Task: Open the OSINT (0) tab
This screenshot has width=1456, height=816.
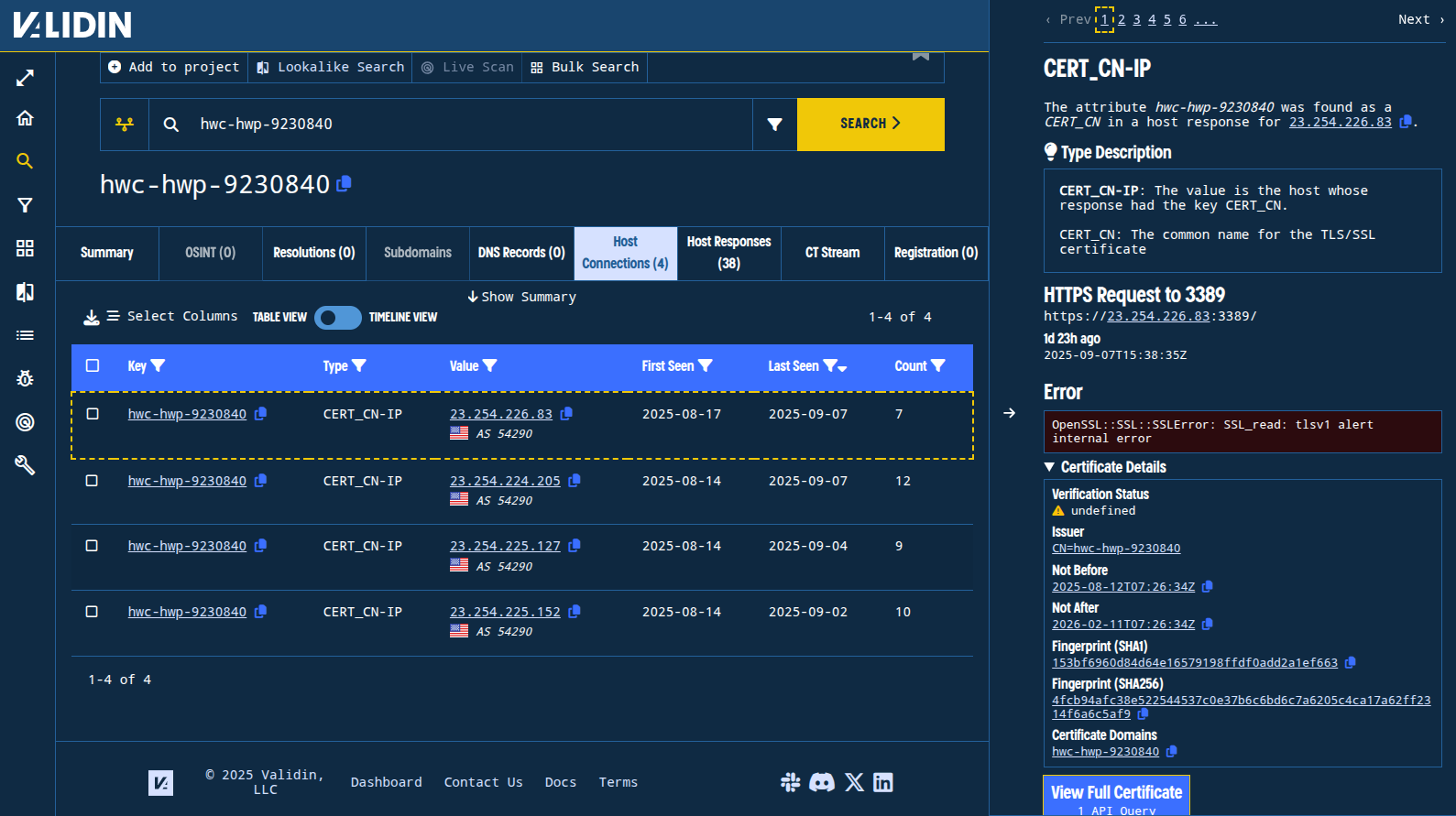Action: coord(211,253)
